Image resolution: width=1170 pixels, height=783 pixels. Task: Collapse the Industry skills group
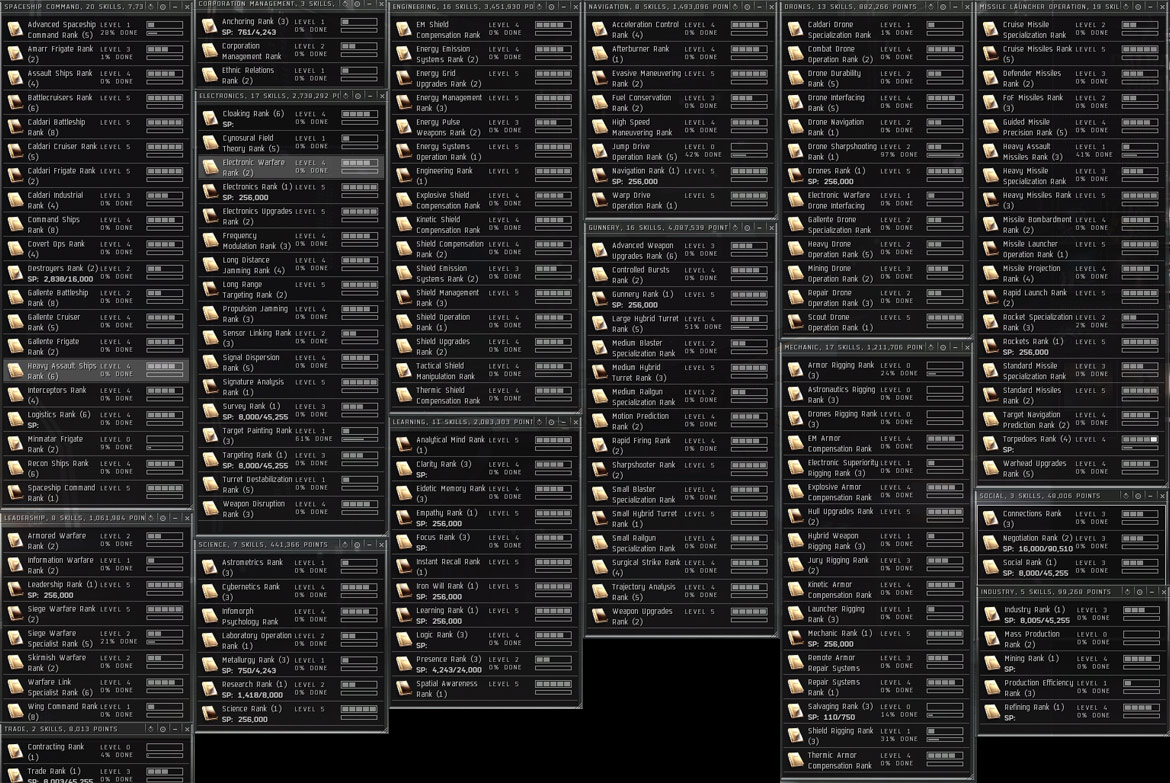1151,591
